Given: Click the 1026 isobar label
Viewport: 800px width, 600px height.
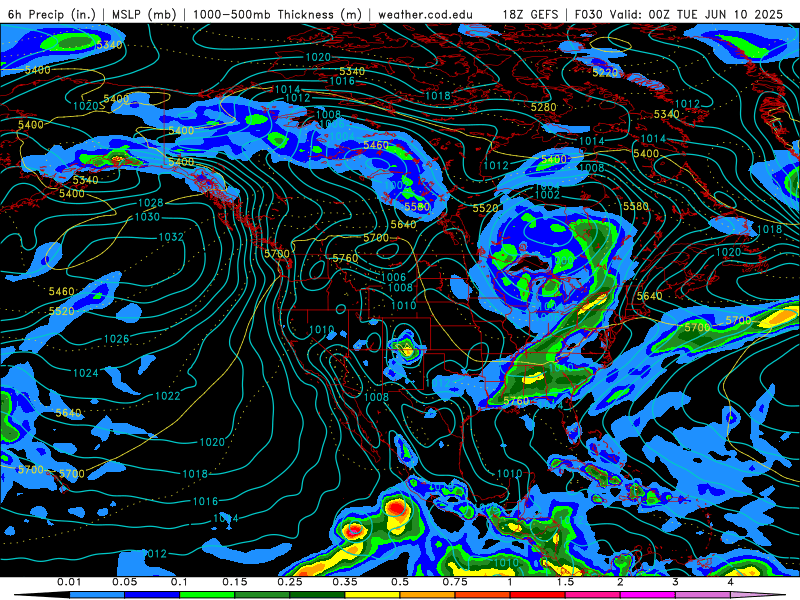Looking at the screenshot, I should pos(116,339).
